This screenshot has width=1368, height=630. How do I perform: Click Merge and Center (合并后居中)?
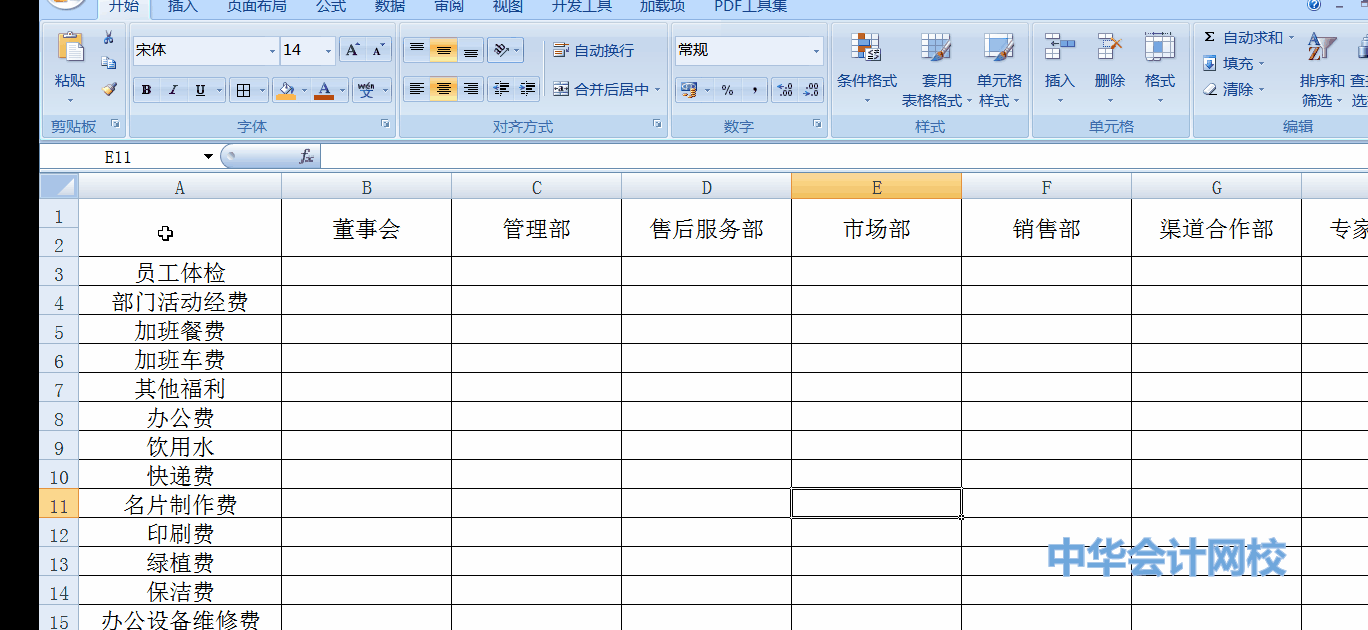click(x=601, y=89)
